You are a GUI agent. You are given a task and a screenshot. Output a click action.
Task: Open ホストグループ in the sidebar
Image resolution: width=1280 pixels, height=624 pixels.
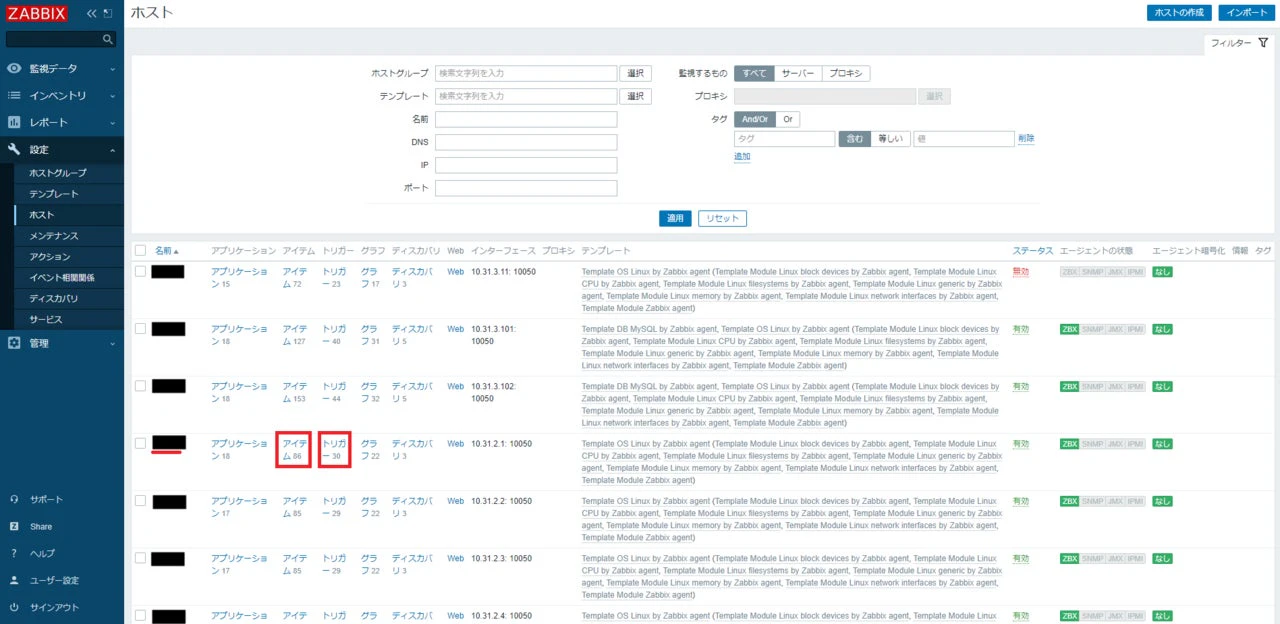pos(58,173)
